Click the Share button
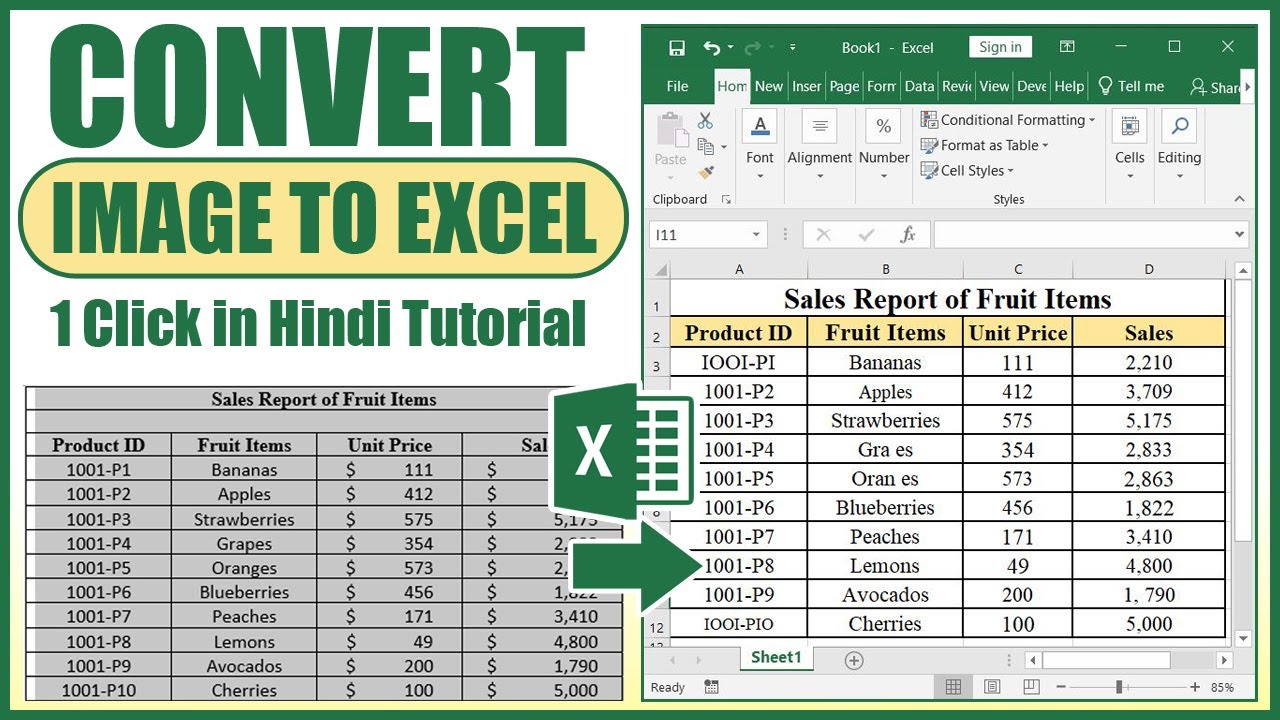The width and height of the screenshot is (1280, 720). click(x=1215, y=87)
